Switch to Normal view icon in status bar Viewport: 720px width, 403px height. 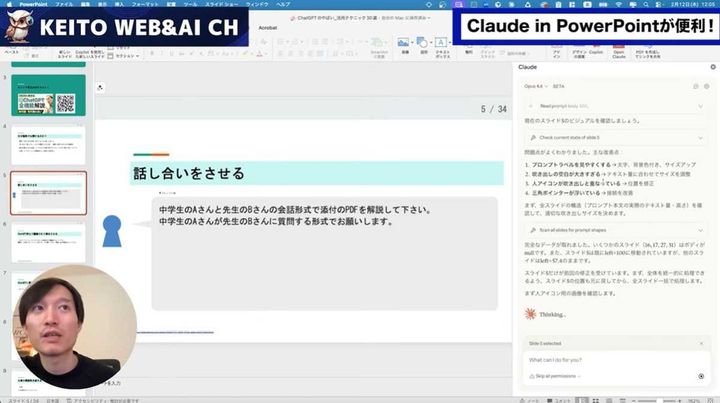(582, 400)
